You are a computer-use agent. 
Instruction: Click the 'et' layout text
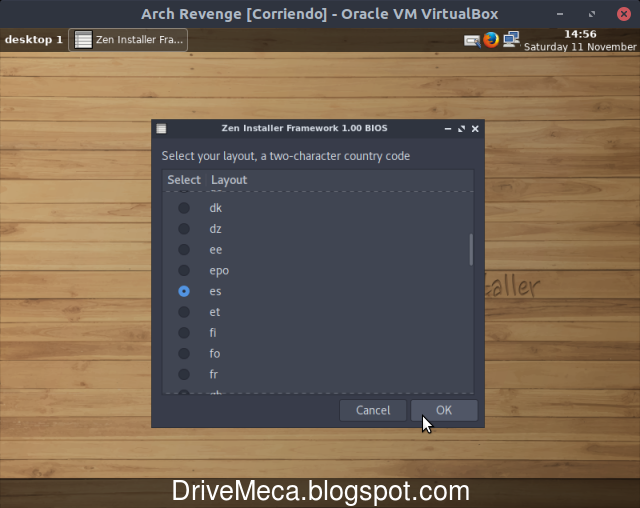[x=215, y=312]
